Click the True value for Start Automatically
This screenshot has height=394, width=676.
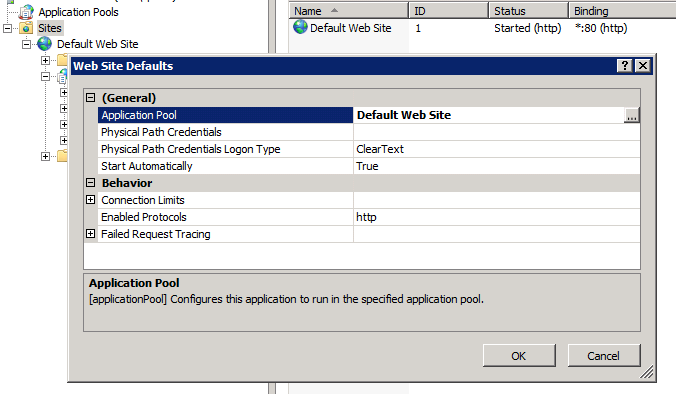click(x=497, y=166)
